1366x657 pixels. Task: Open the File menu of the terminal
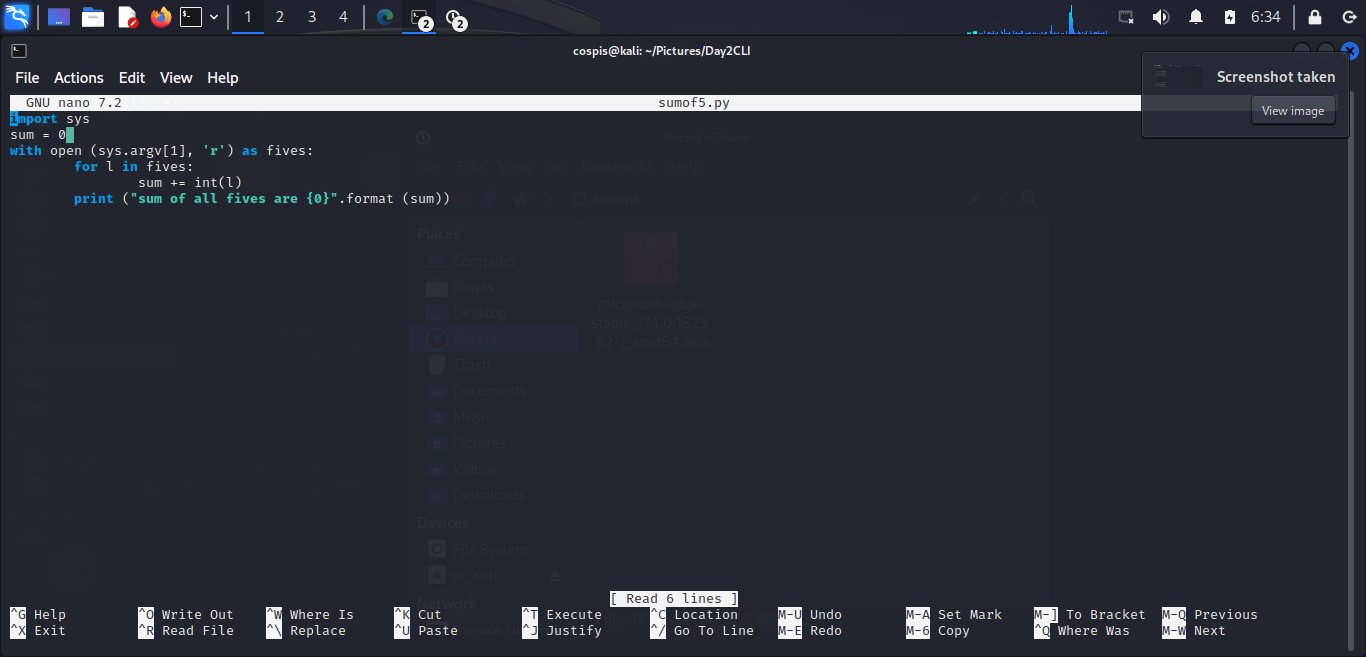(26, 77)
